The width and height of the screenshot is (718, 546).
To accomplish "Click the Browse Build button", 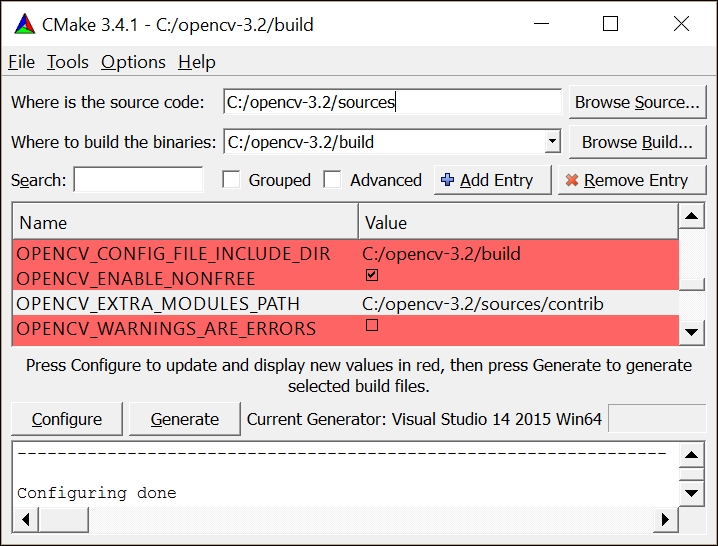I will (637, 142).
